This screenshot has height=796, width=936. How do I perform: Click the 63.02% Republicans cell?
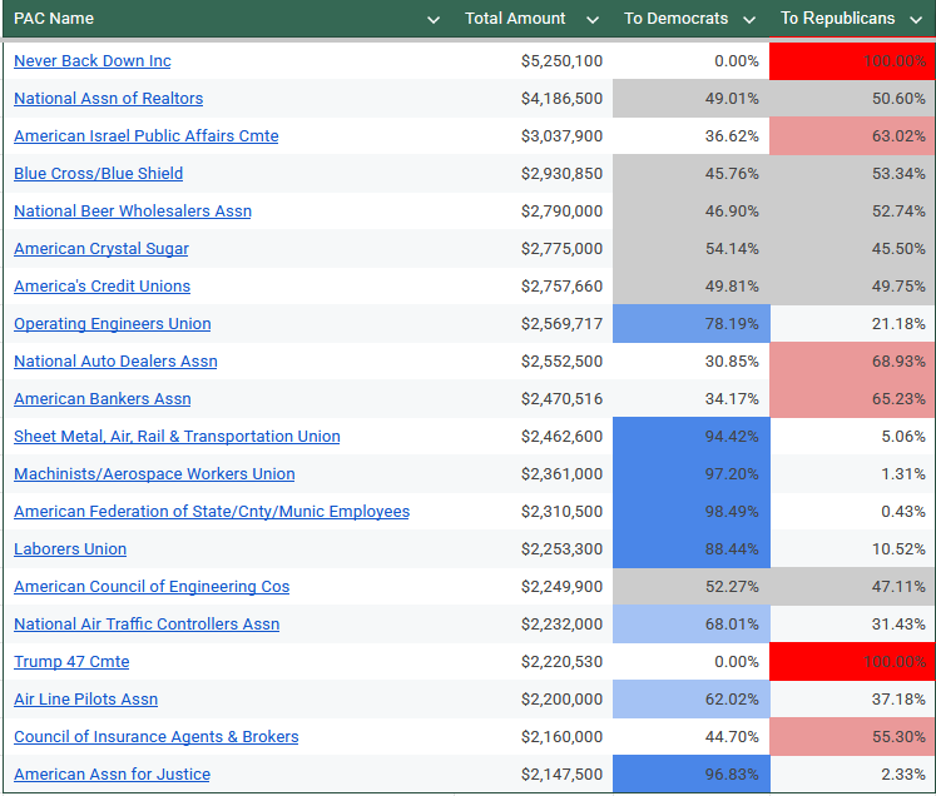pos(852,136)
